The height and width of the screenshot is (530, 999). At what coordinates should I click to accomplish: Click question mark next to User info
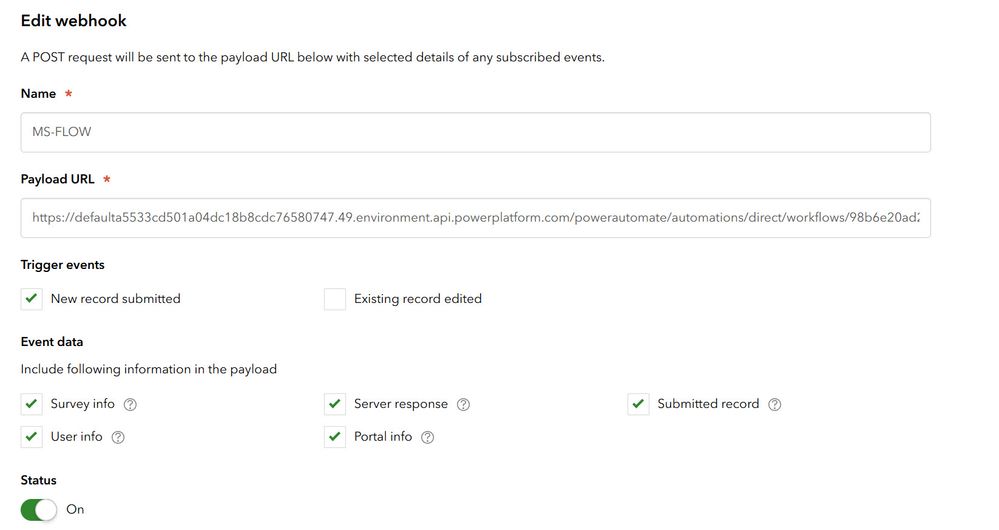coord(118,438)
